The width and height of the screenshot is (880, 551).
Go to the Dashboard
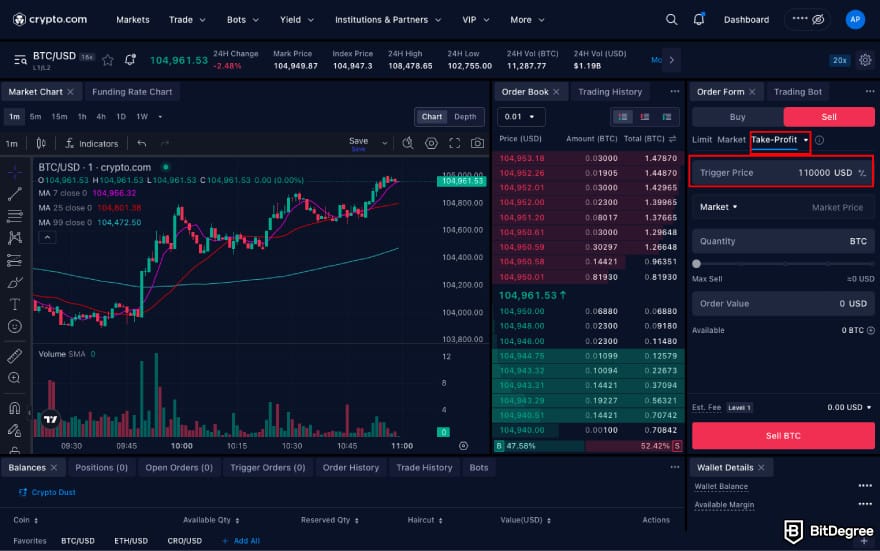tap(746, 20)
